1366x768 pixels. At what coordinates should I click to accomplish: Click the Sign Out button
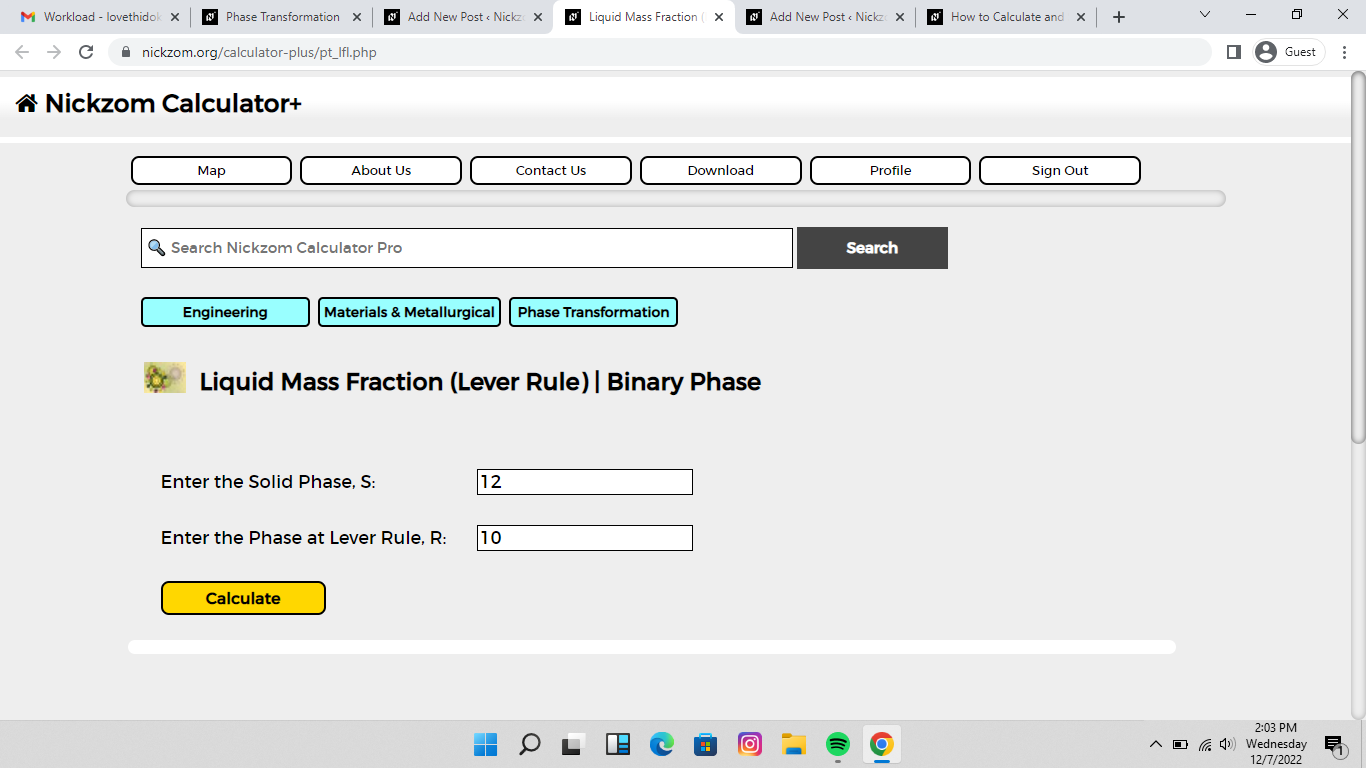point(1060,170)
